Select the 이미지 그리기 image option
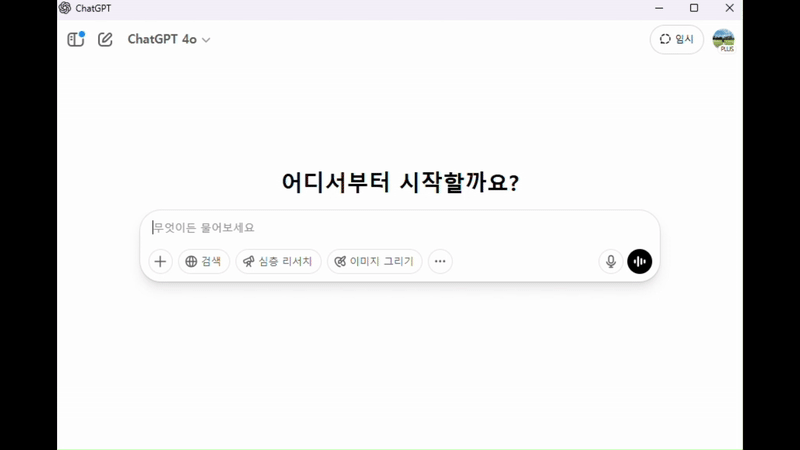 click(x=374, y=261)
